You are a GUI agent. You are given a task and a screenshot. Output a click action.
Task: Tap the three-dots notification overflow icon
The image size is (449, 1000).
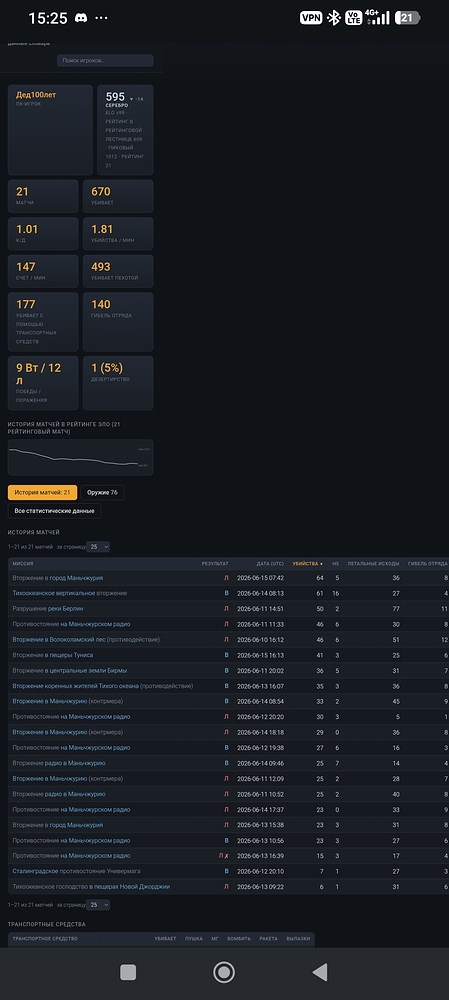pyautogui.click(x=101, y=18)
